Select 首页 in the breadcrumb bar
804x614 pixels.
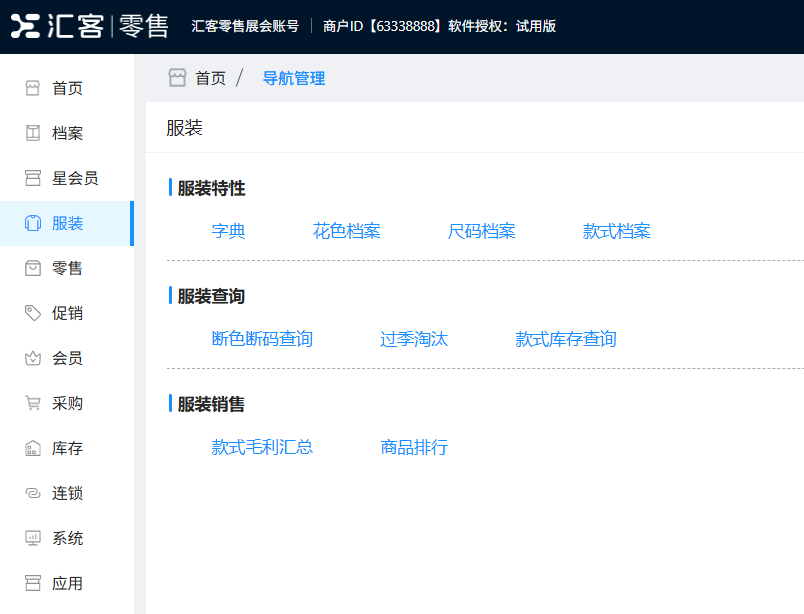click(211, 77)
